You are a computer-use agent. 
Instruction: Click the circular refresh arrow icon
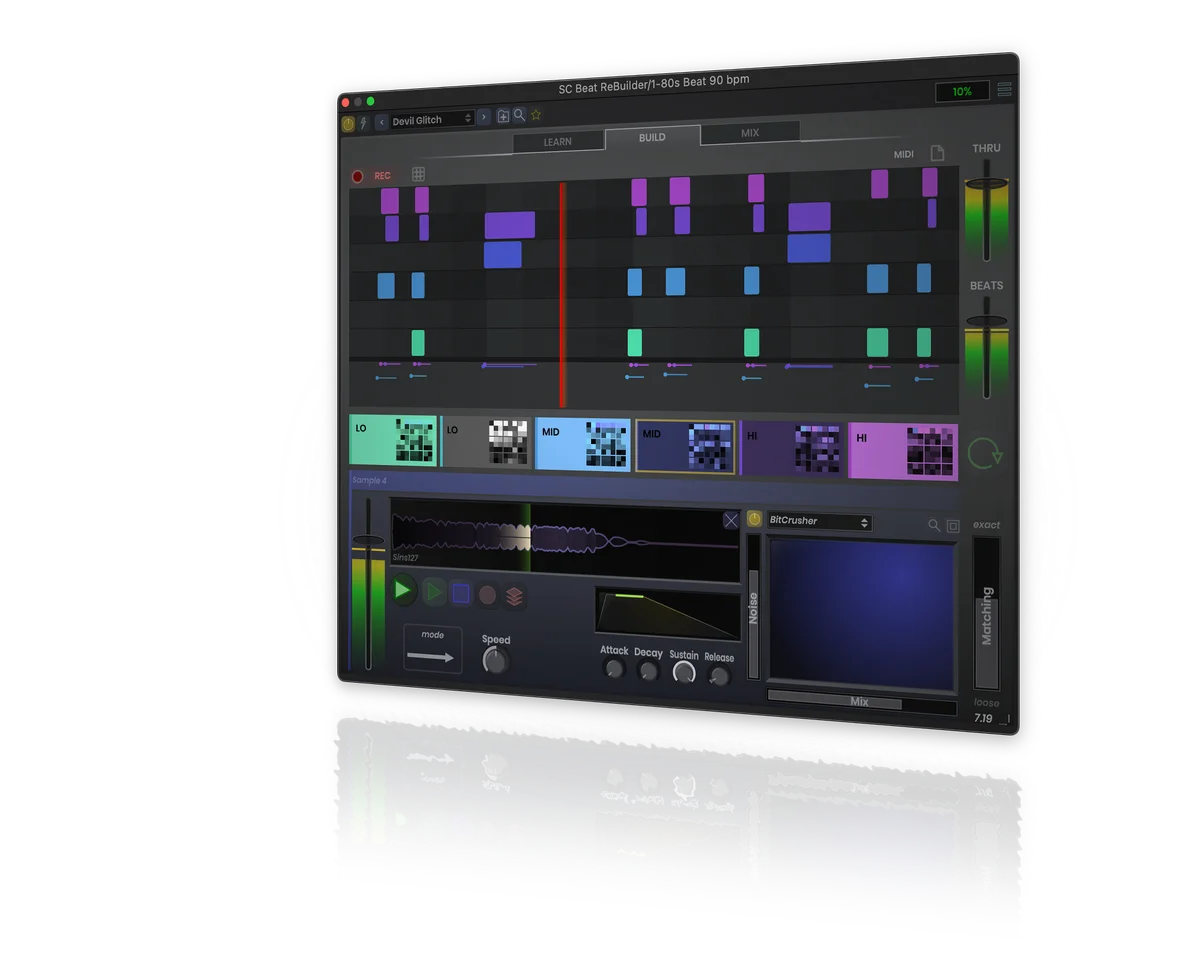tap(984, 453)
